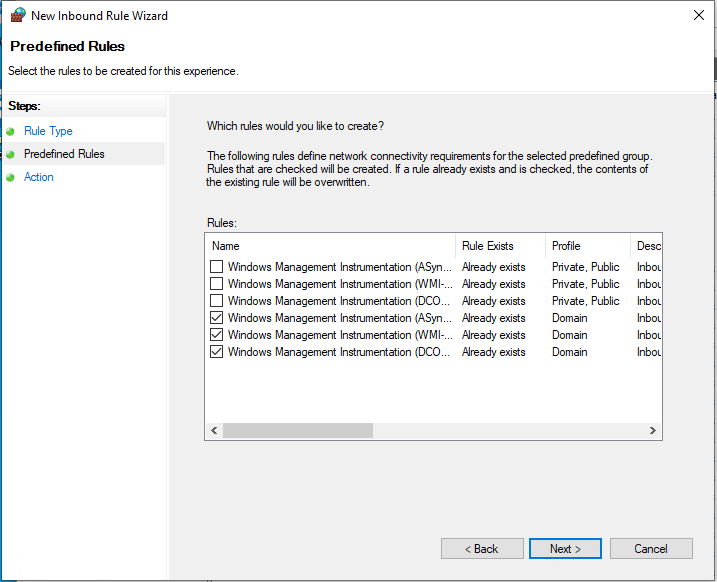
Task: Click the green bullet beside Rule Type
Action: click(11, 132)
